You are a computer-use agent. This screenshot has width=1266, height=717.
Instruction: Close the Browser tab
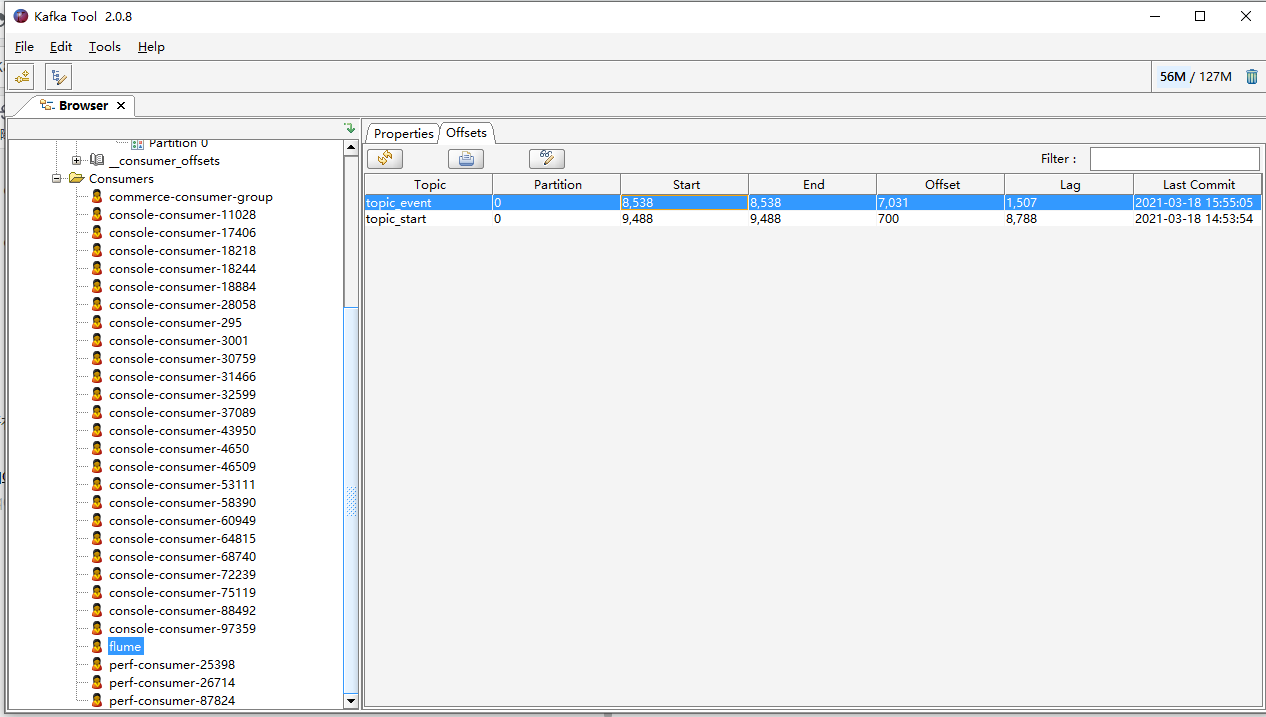tap(121, 105)
